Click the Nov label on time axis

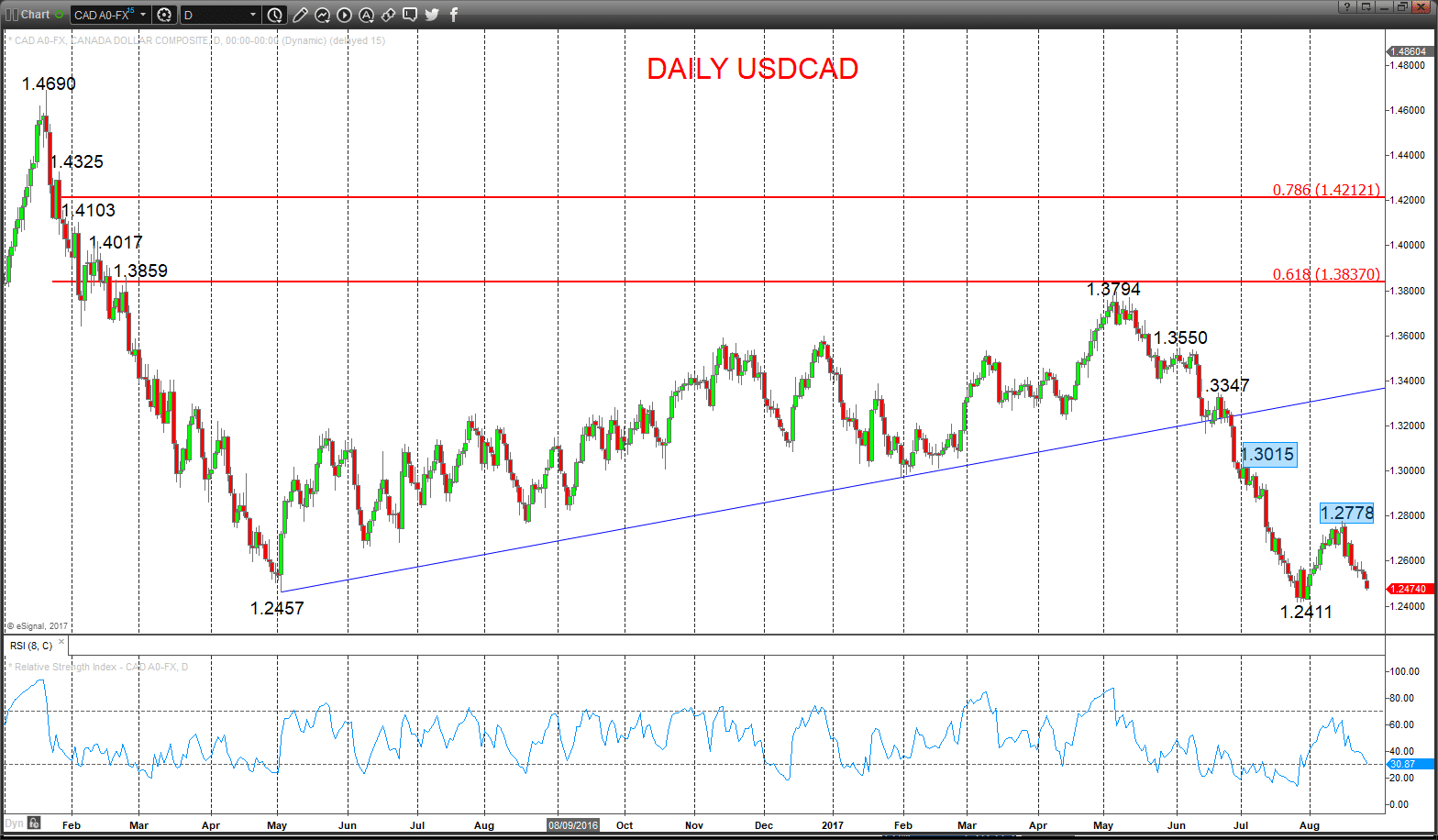(692, 825)
